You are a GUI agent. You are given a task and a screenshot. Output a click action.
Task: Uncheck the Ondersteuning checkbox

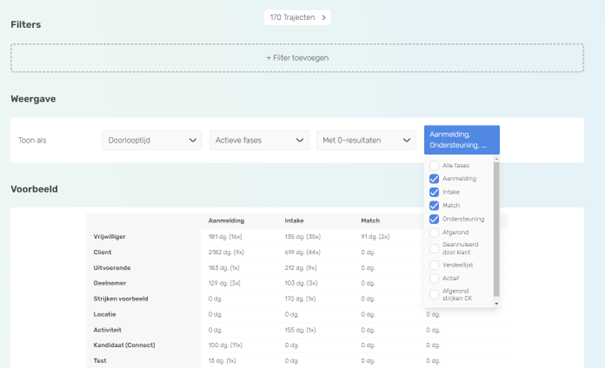(434, 219)
